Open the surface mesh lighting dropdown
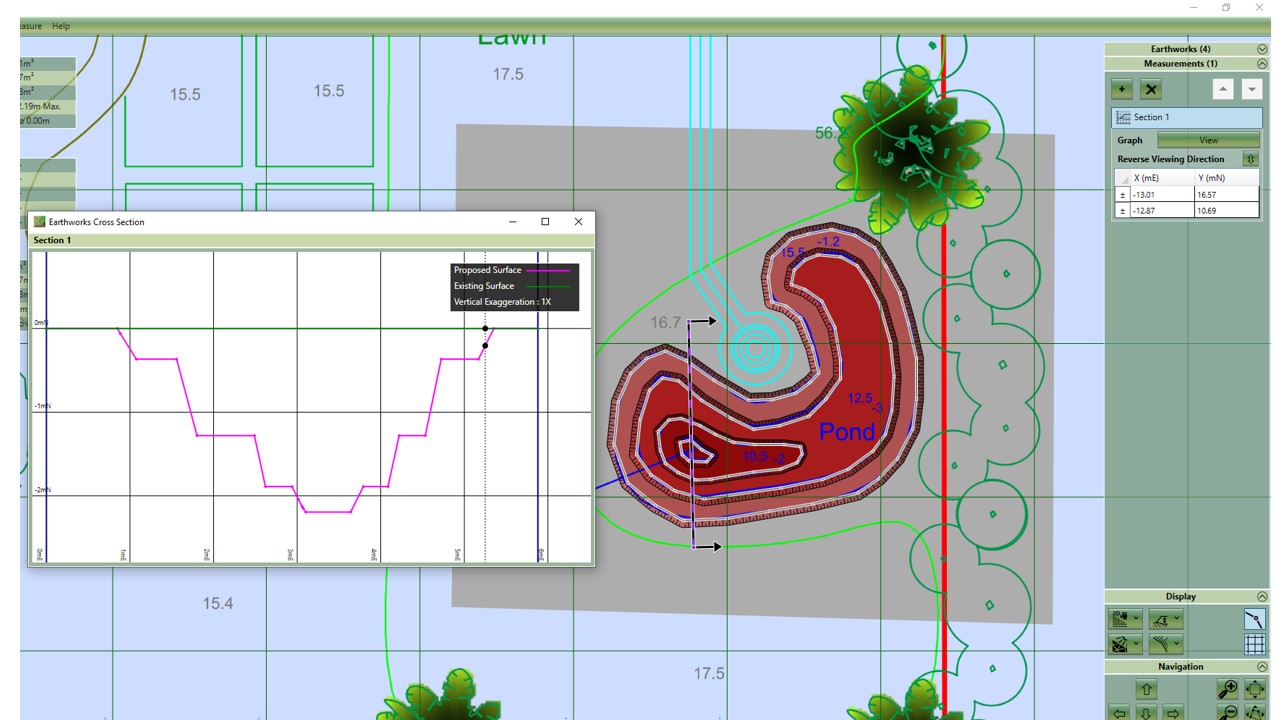This screenshot has height=720, width=1280. 1125,644
